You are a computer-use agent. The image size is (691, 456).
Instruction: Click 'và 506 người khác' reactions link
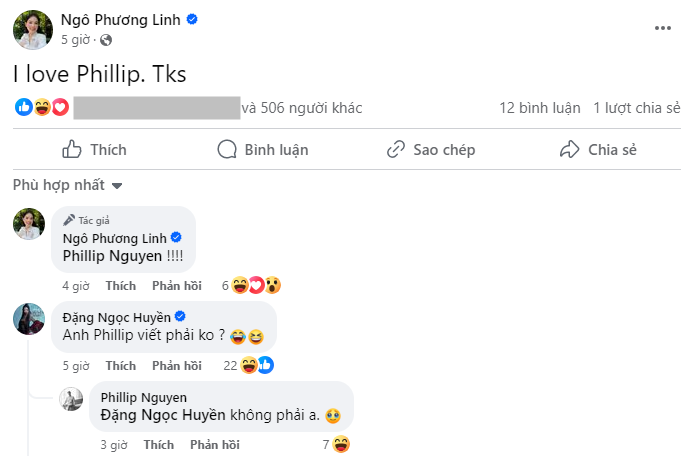click(302, 108)
